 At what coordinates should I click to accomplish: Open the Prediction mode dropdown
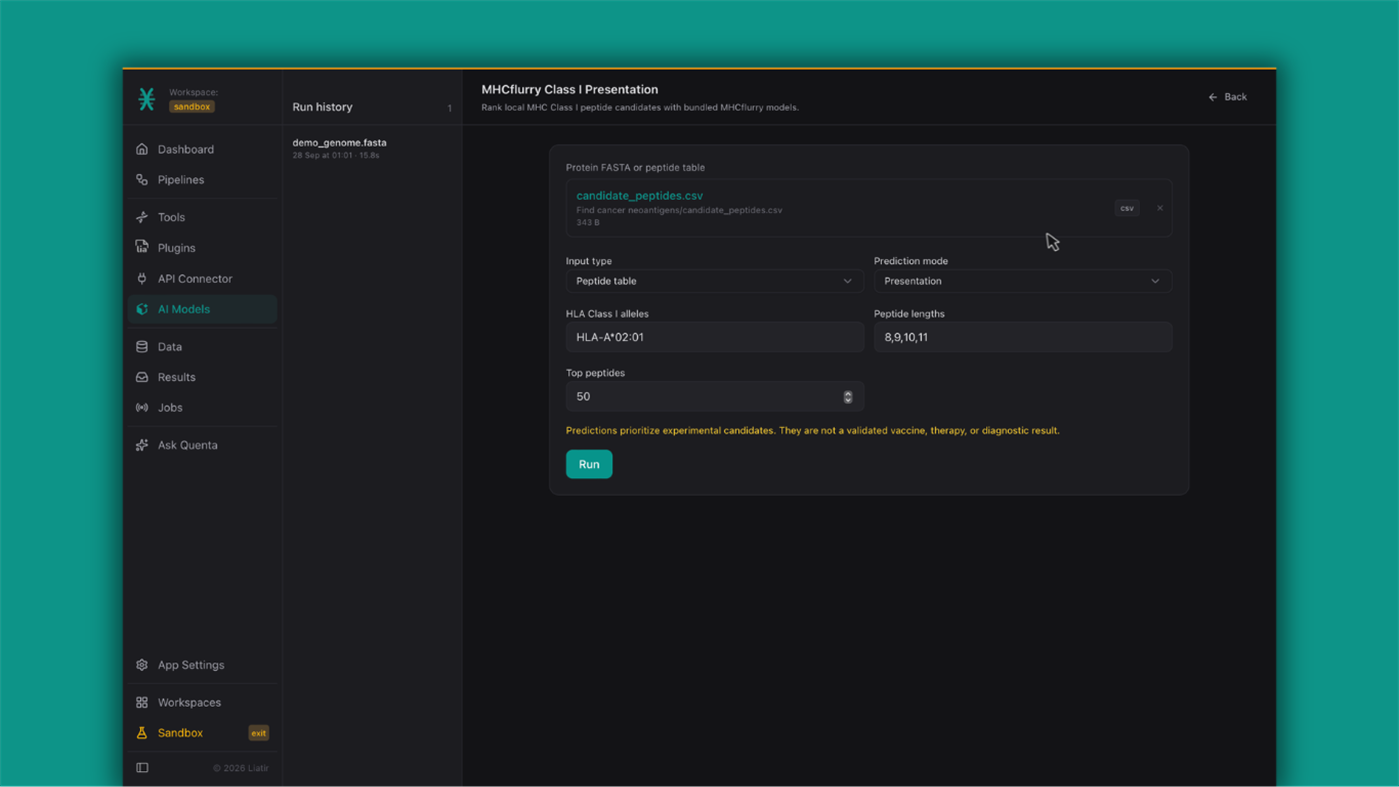[x=1023, y=281]
